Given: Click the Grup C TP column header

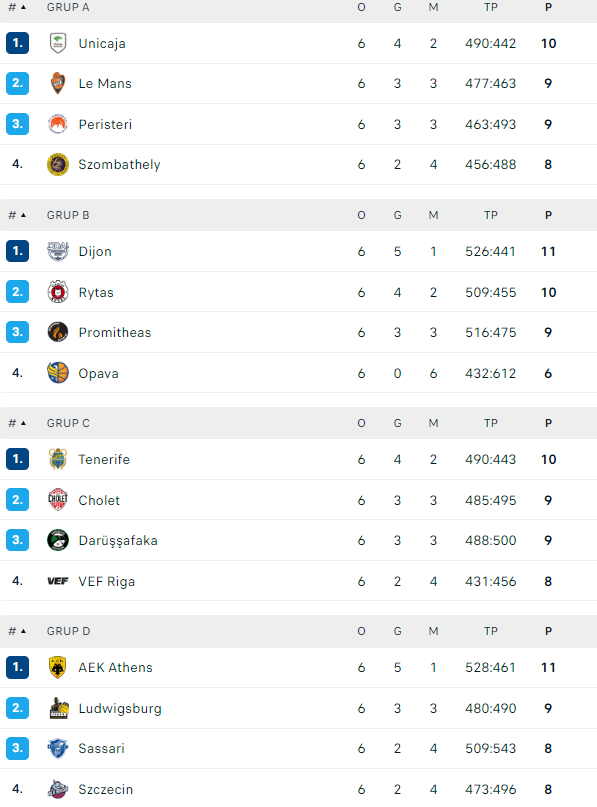Looking at the screenshot, I should [490, 423].
